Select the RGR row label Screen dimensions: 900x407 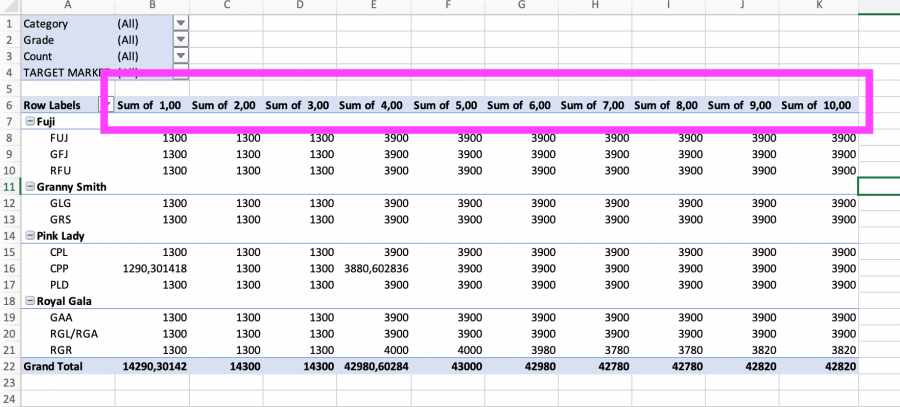tap(60, 350)
